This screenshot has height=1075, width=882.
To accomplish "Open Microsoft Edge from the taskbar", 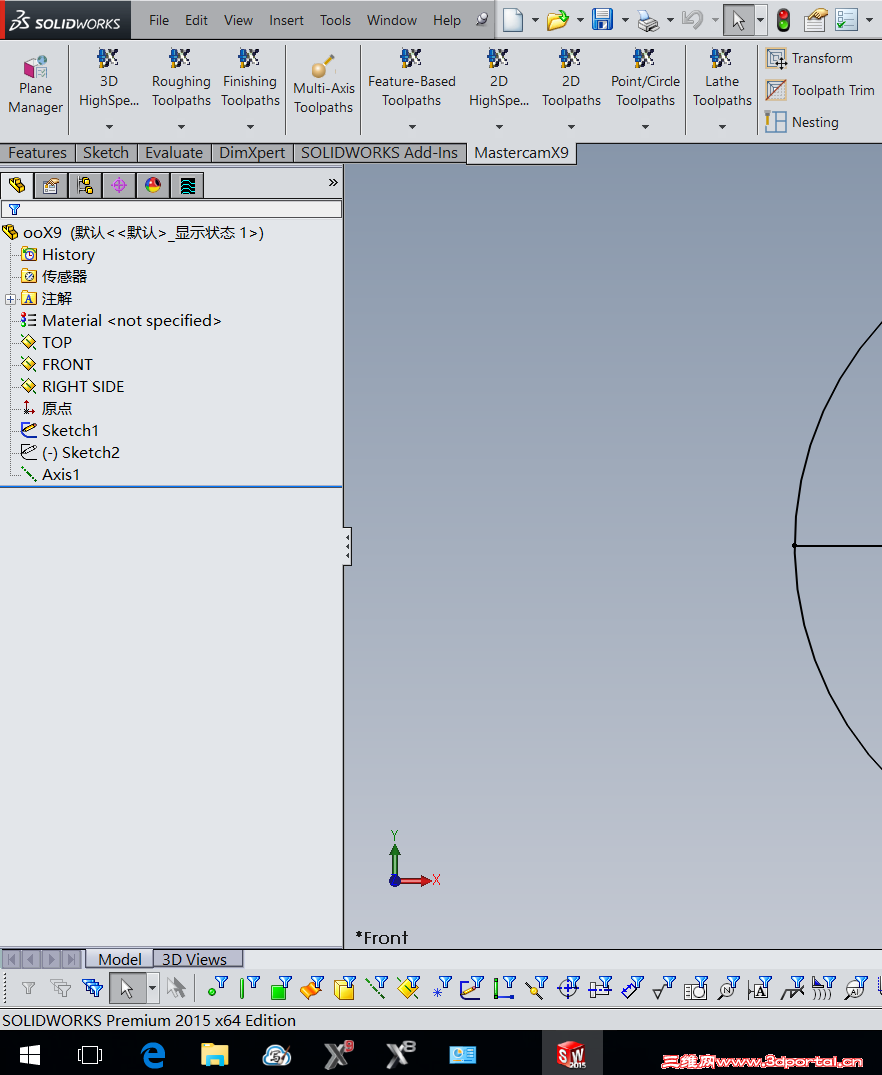I will (152, 1054).
